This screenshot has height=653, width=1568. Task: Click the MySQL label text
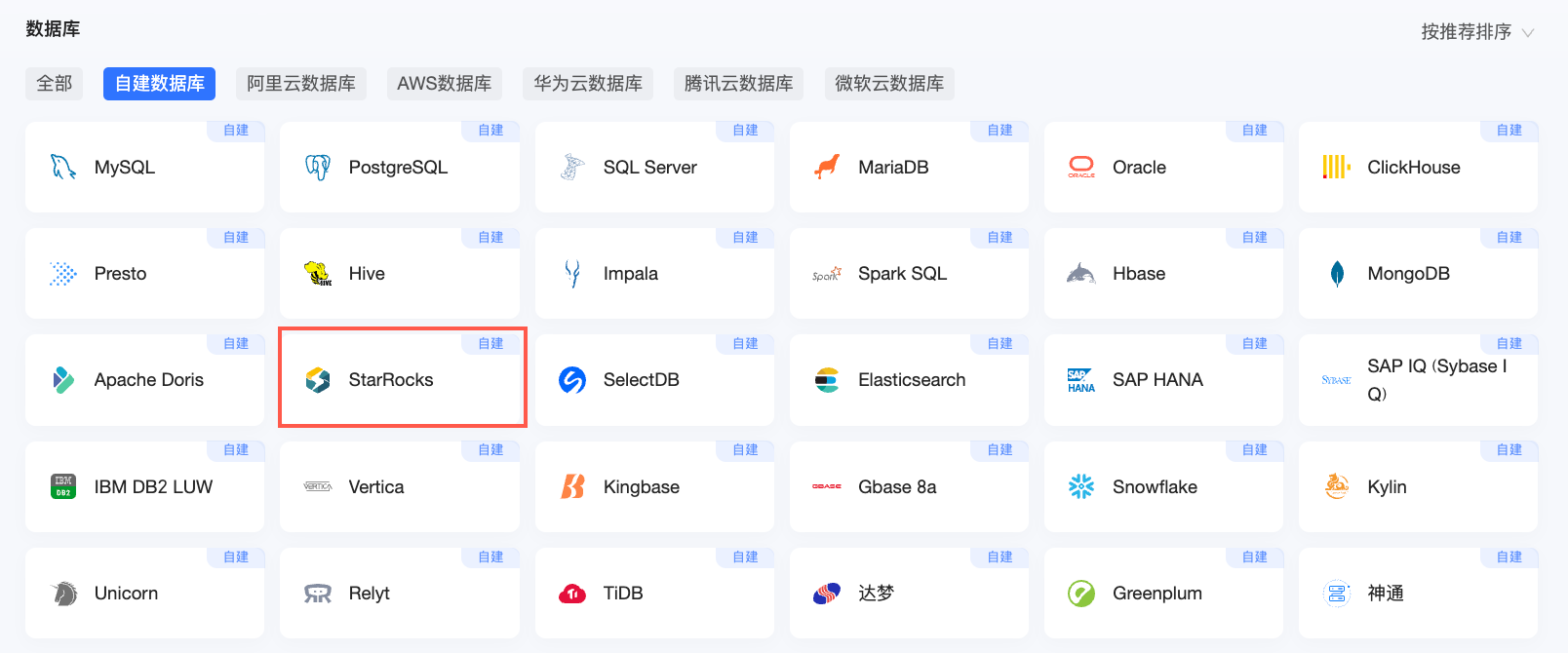[125, 168]
